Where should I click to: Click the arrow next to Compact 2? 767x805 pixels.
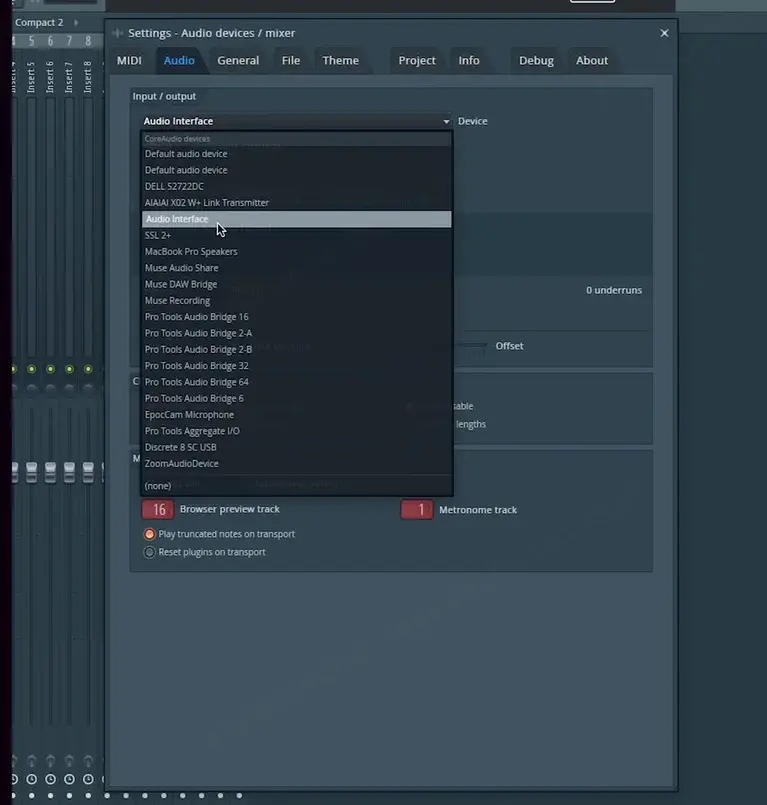(x=76, y=23)
